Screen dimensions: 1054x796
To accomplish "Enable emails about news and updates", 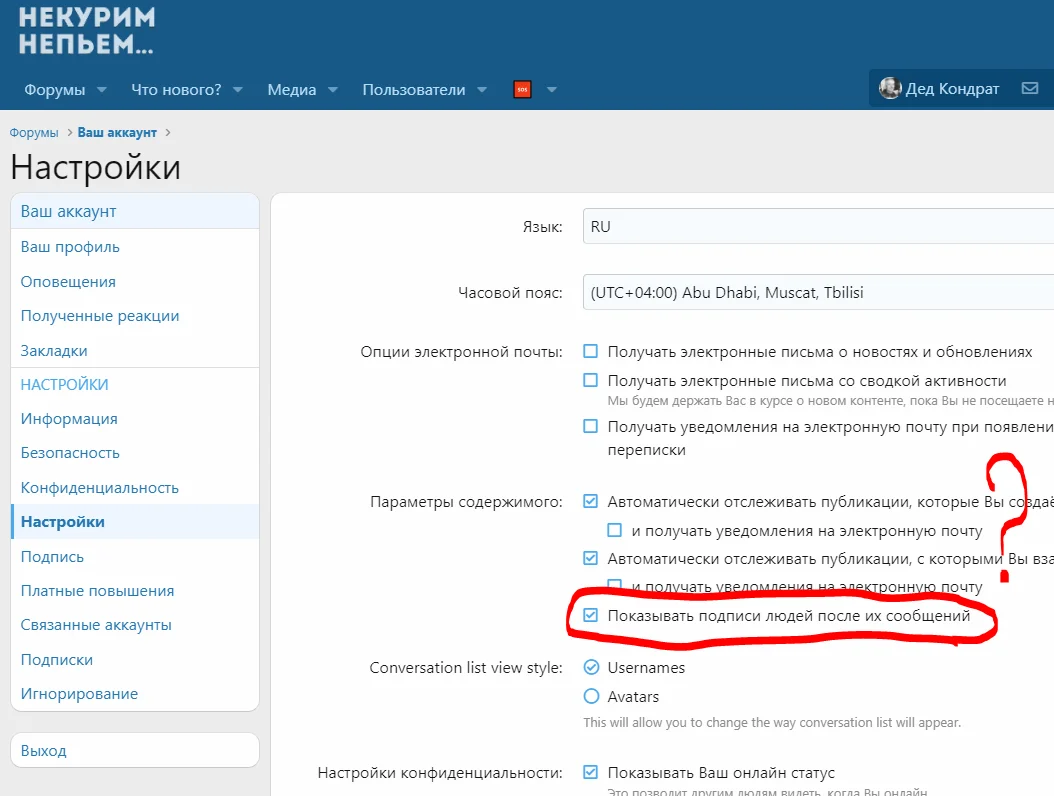I will click(x=590, y=351).
